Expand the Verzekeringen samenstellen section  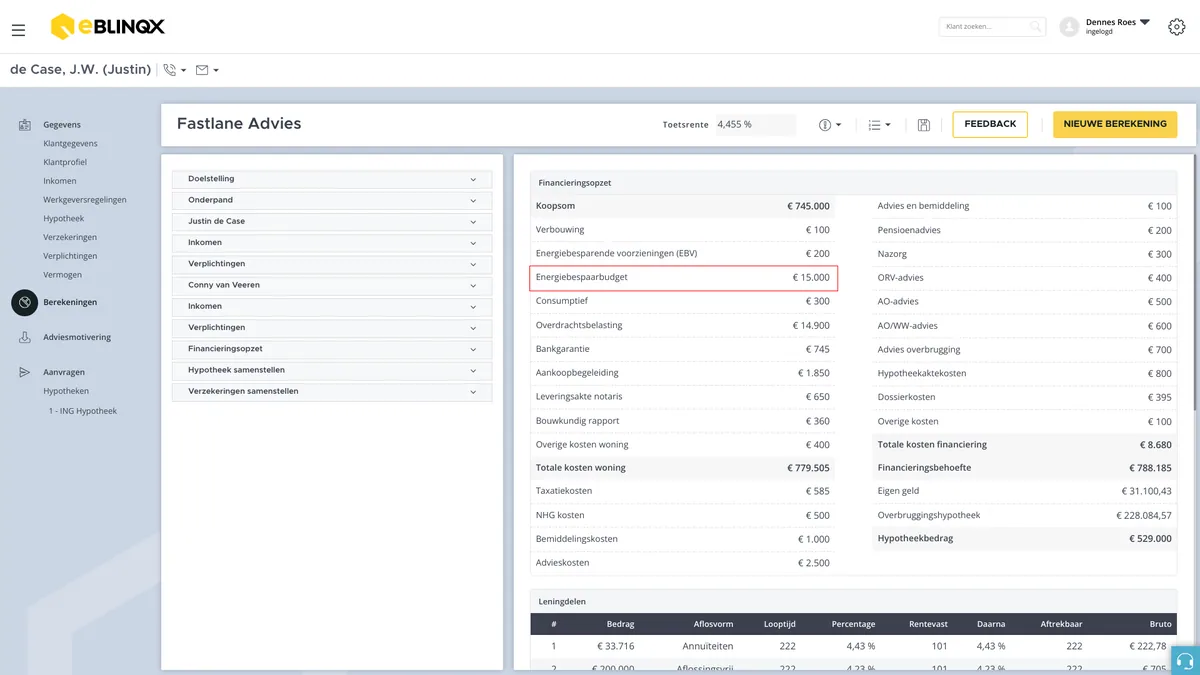[332, 391]
